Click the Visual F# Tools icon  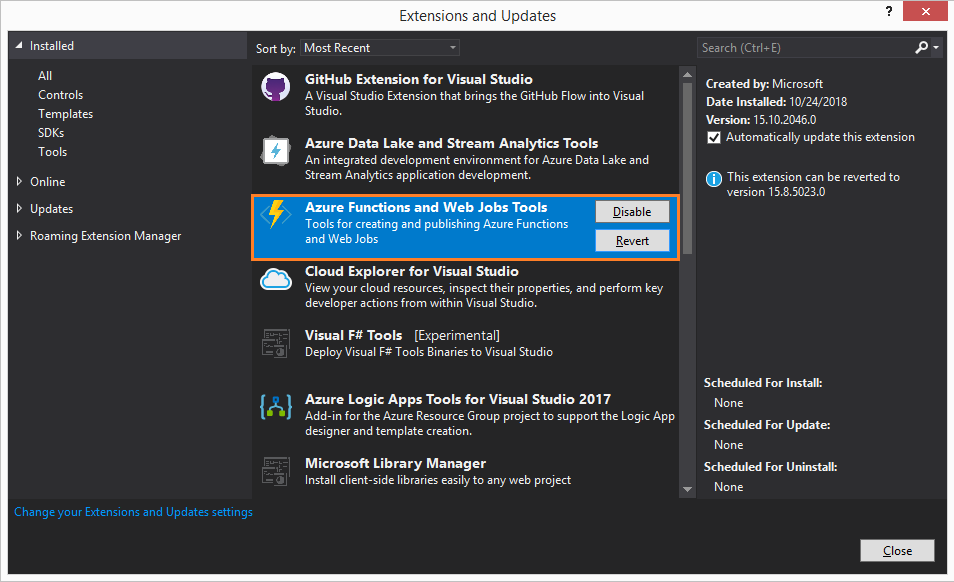[276, 343]
